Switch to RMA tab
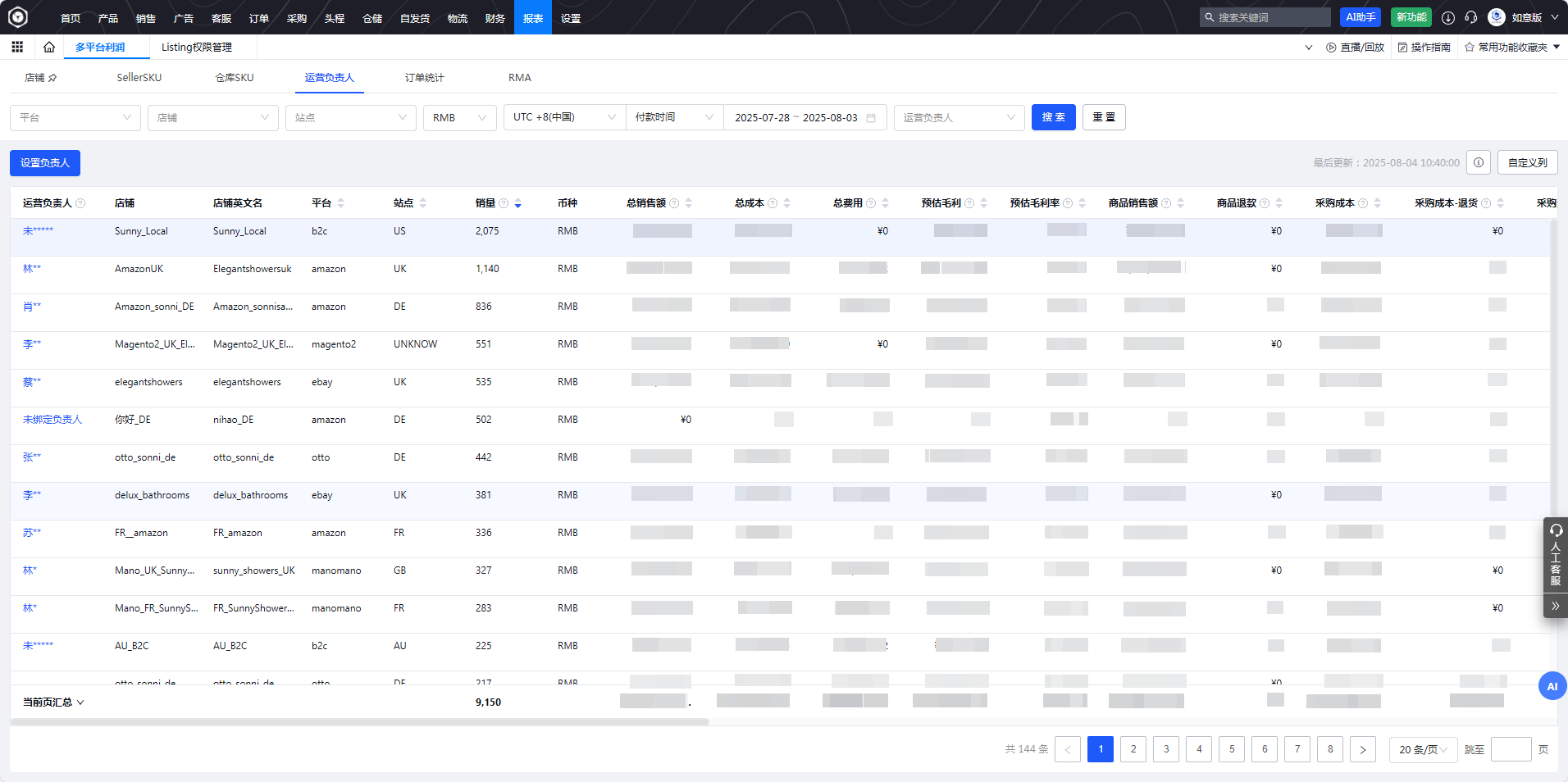 [520, 78]
